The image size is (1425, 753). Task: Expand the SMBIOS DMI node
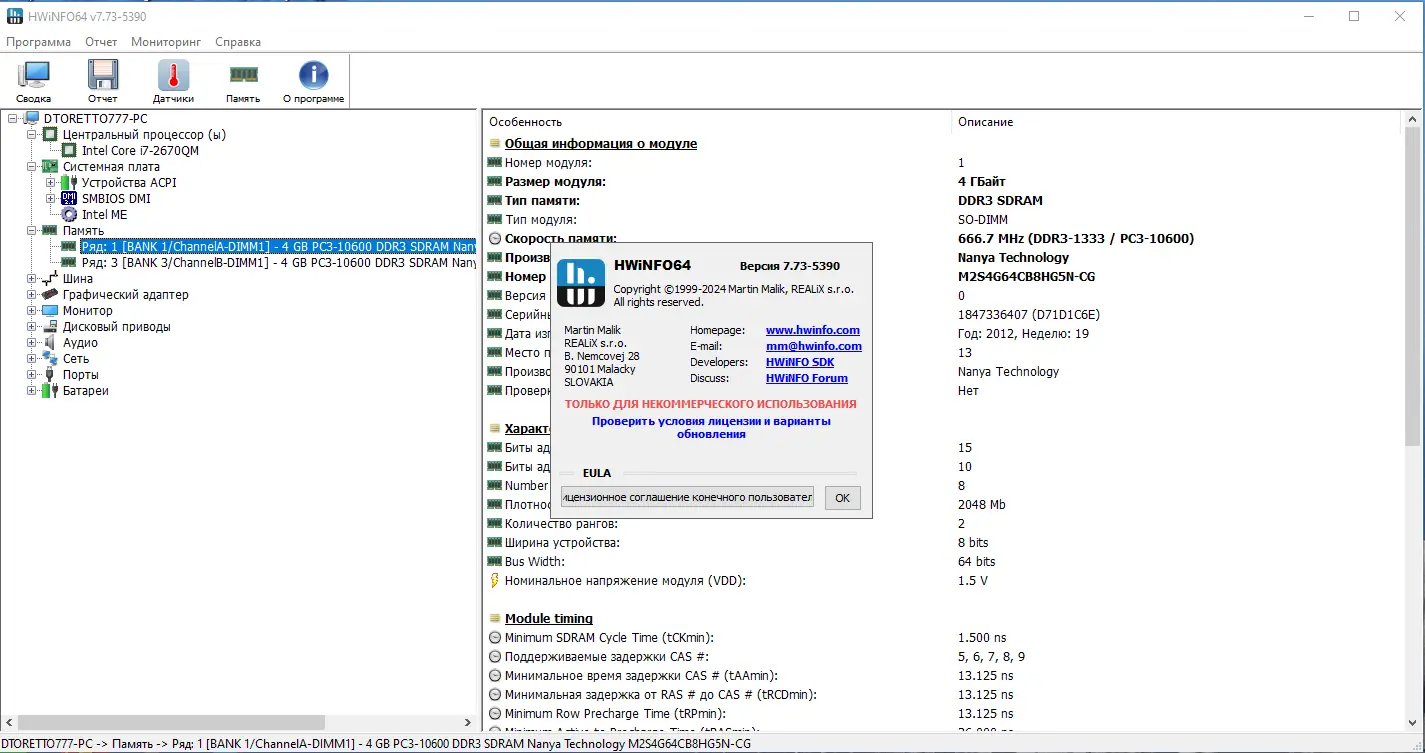click(x=51, y=198)
